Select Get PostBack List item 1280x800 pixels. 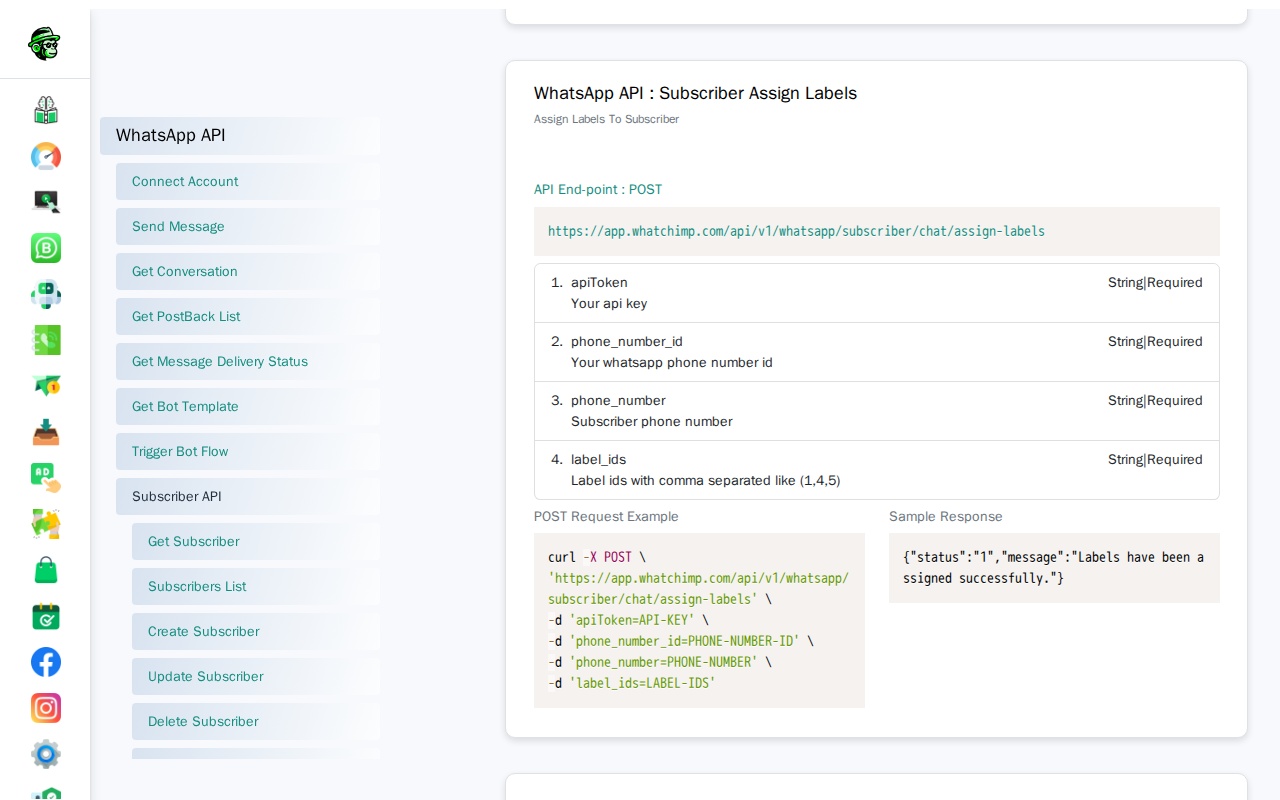[x=248, y=317]
